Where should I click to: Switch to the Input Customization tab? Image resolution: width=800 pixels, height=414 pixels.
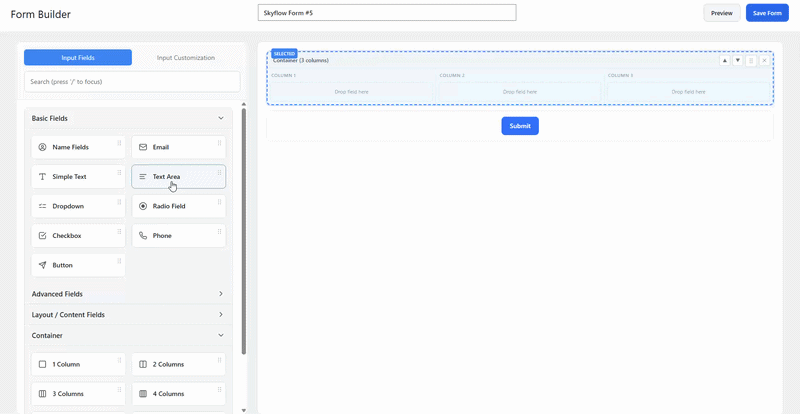[186, 58]
